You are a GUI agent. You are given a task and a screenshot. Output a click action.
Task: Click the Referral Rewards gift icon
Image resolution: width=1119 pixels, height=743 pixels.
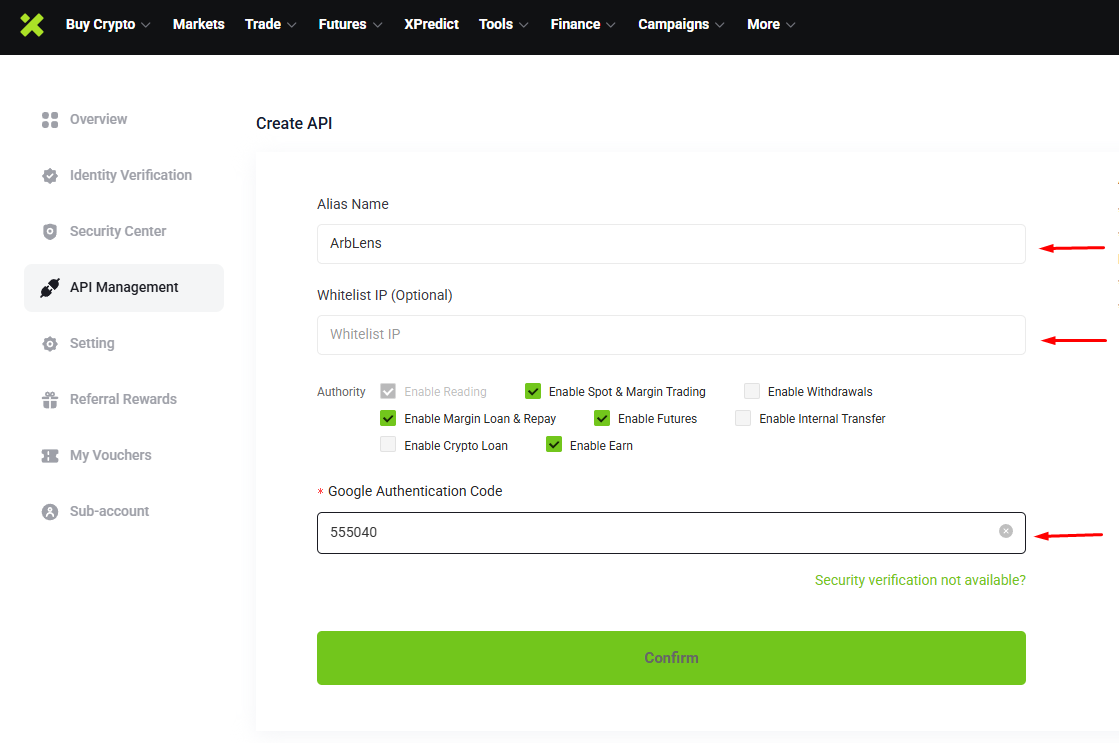tap(50, 400)
